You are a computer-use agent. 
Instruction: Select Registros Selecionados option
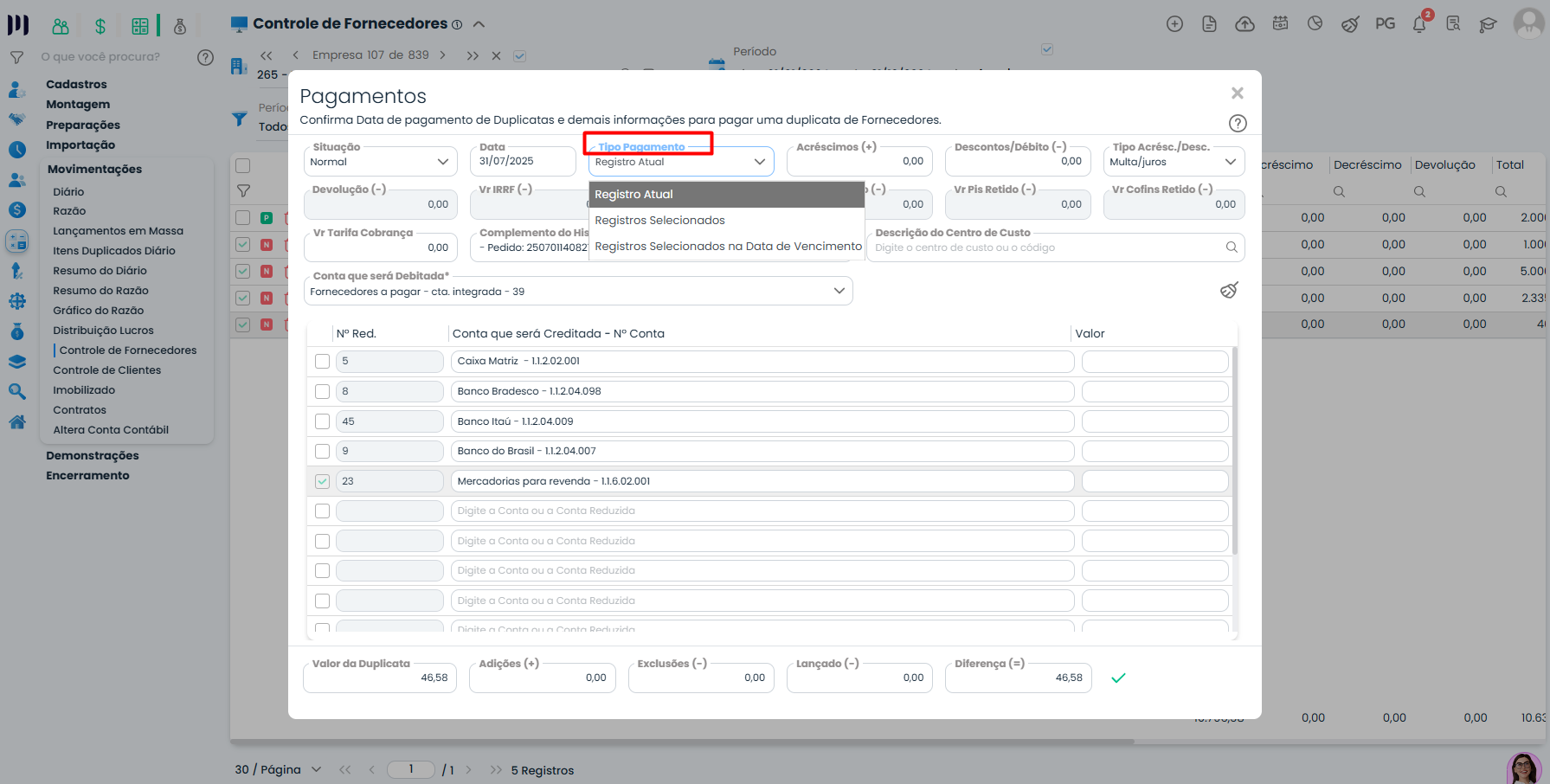click(x=659, y=221)
